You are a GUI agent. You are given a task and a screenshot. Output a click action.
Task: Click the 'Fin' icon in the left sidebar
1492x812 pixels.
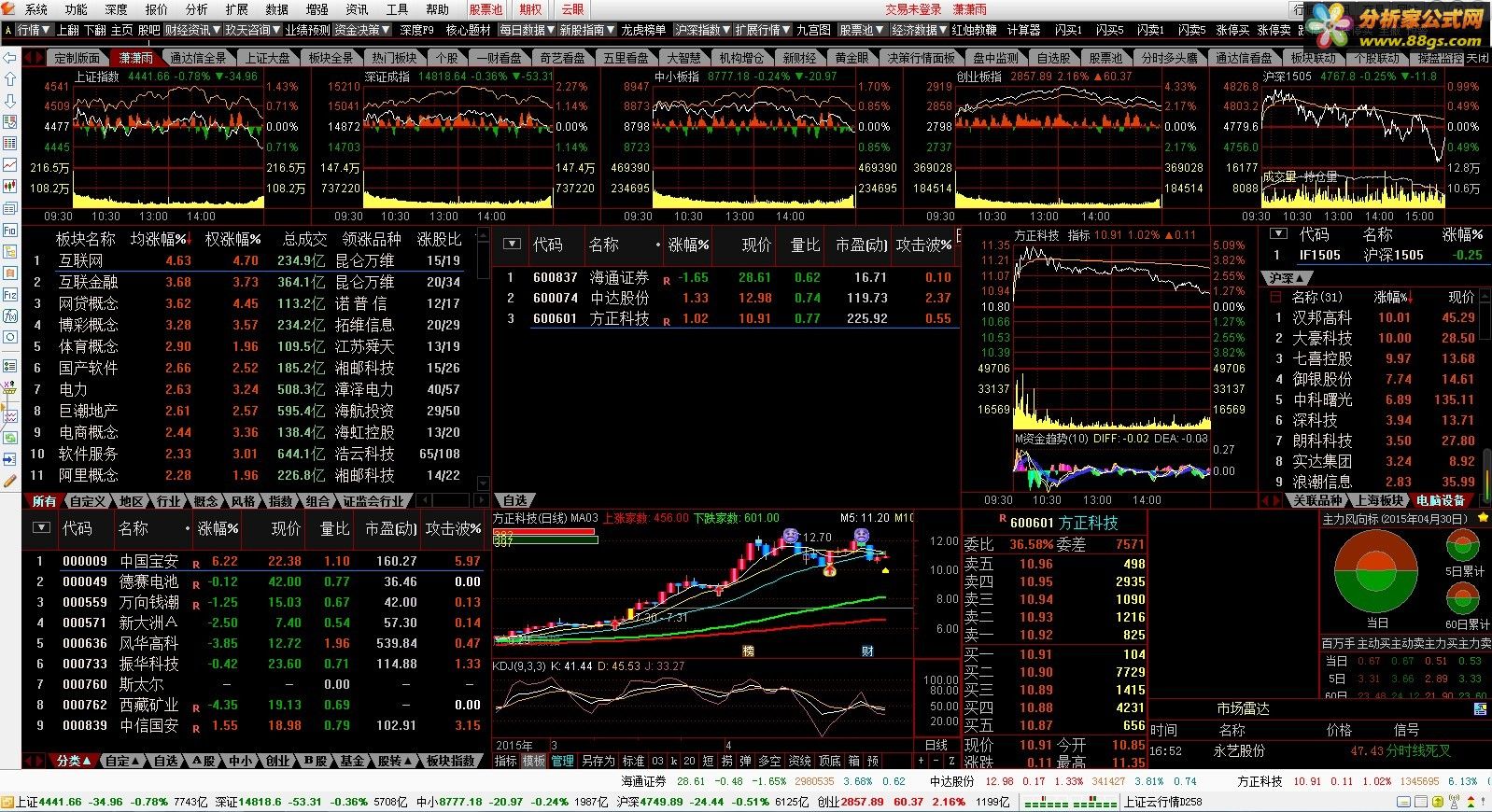(10, 230)
